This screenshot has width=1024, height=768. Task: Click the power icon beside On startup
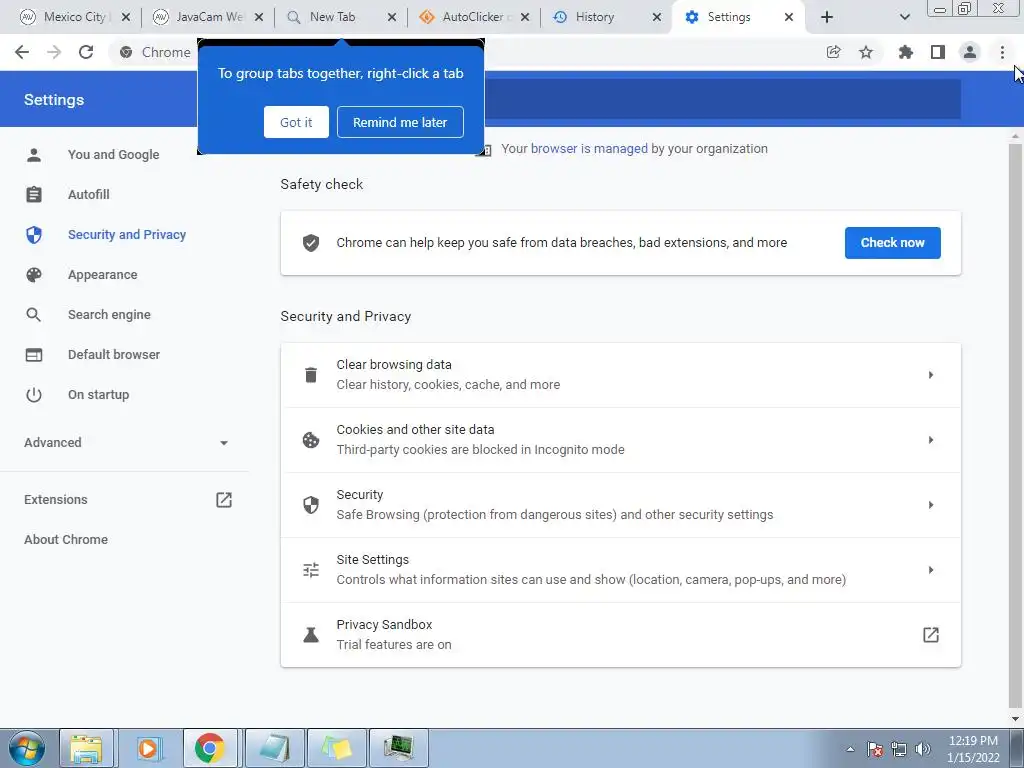[34, 394]
